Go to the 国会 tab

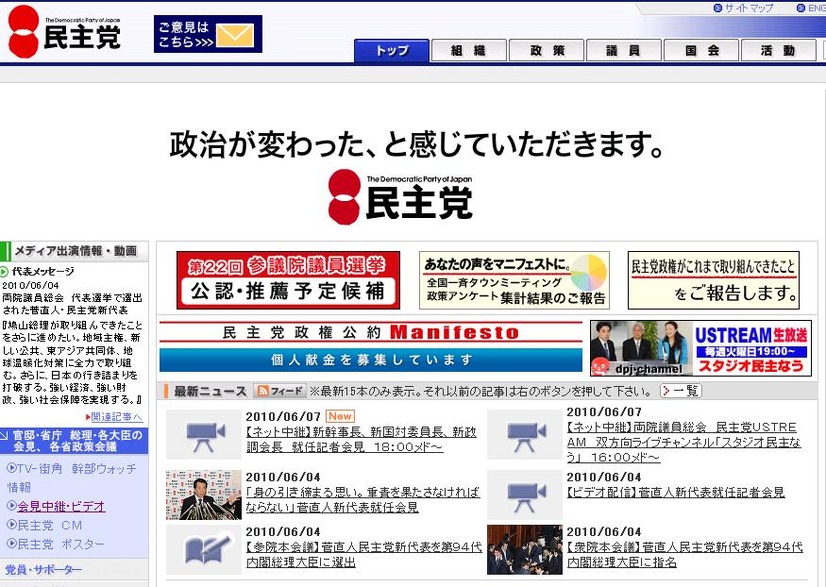coord(701,51)
